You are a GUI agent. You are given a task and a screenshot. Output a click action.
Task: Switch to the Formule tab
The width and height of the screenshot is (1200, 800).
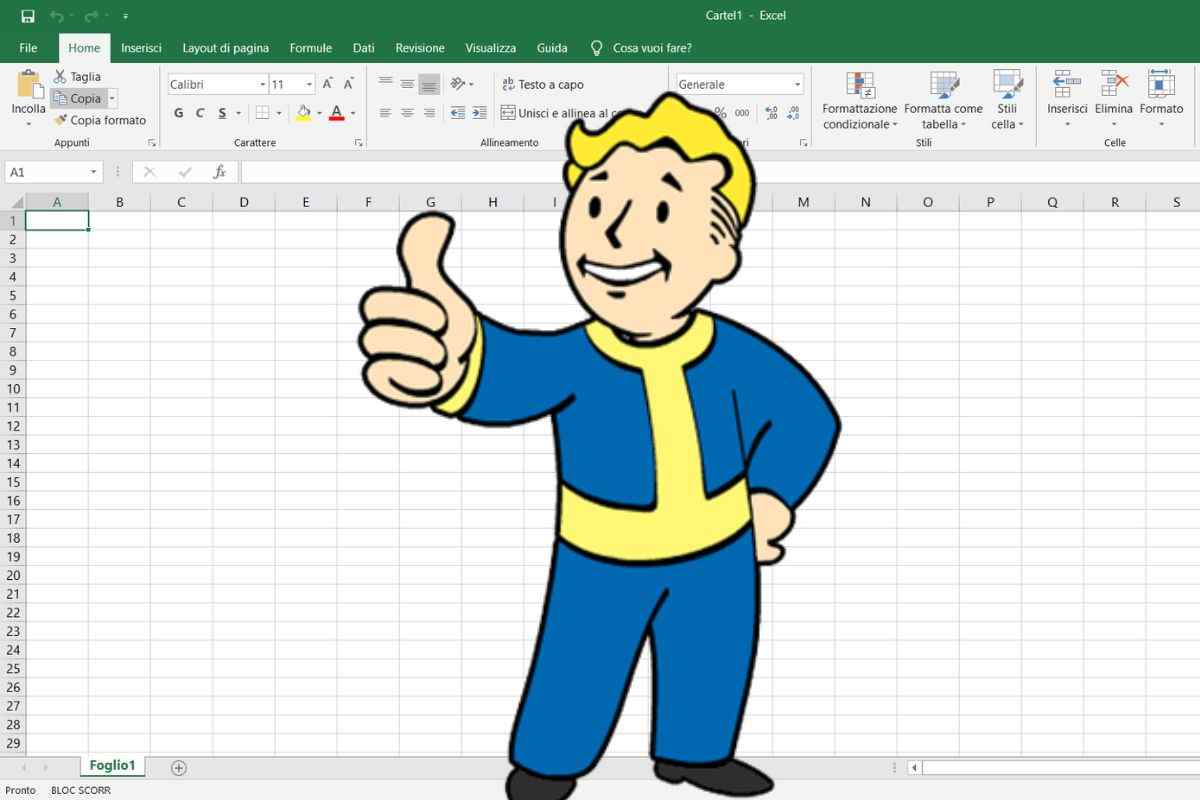311,48
